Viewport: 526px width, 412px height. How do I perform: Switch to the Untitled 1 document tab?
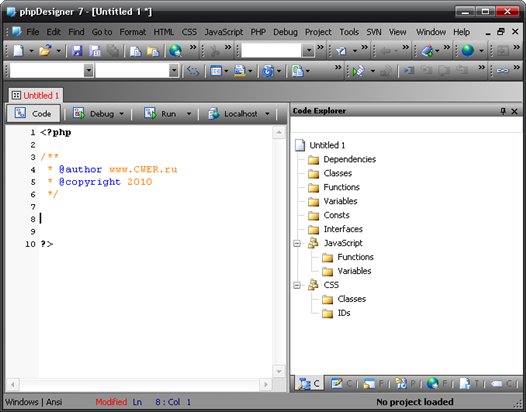point(36,96)
